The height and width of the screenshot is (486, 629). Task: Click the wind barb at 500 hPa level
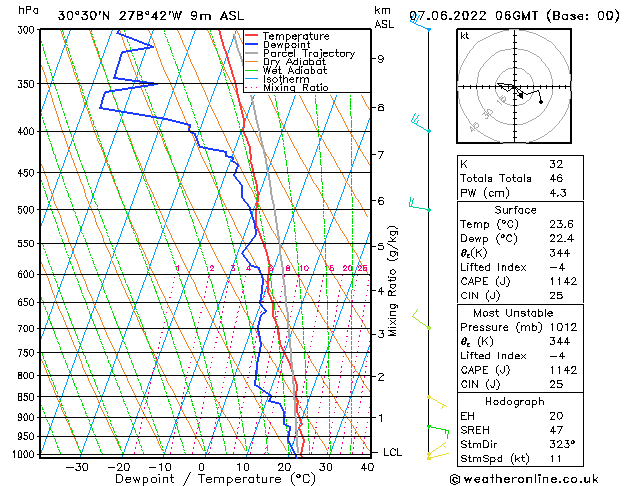(420, 205)
